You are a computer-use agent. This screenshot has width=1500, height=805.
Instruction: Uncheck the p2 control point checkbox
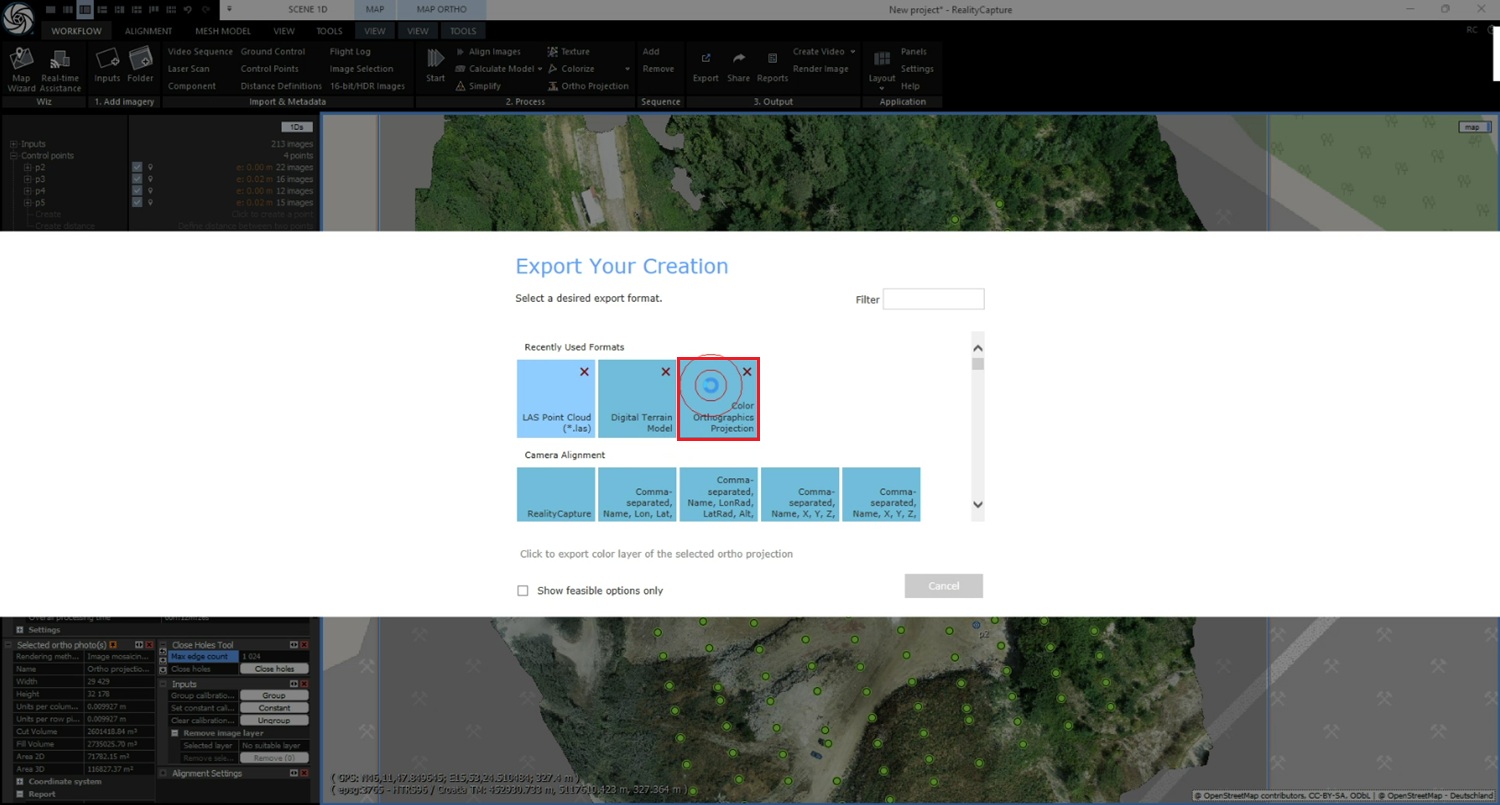(x=137, y=167)
